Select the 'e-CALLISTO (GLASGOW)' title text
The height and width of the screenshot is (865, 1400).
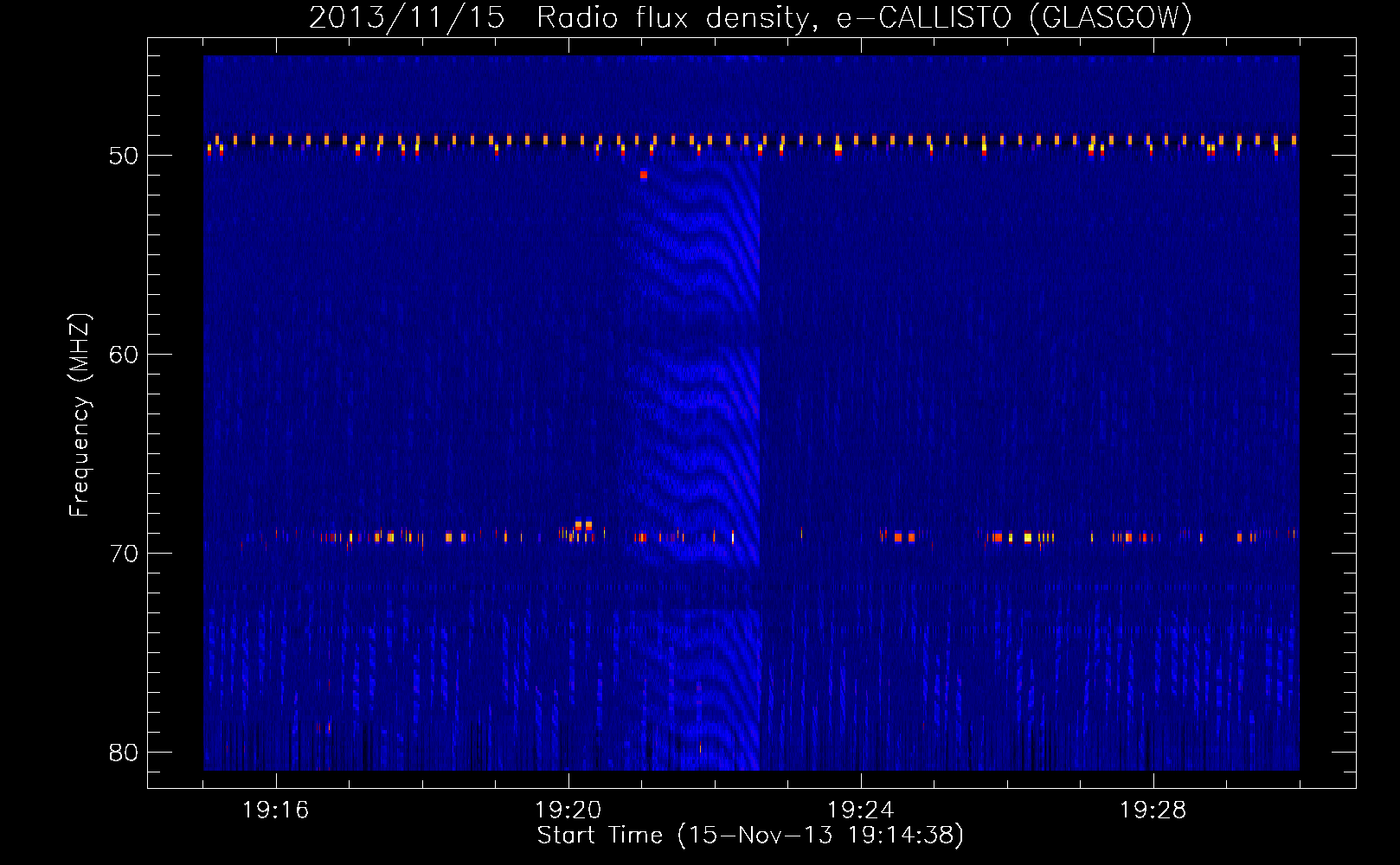1015,18
